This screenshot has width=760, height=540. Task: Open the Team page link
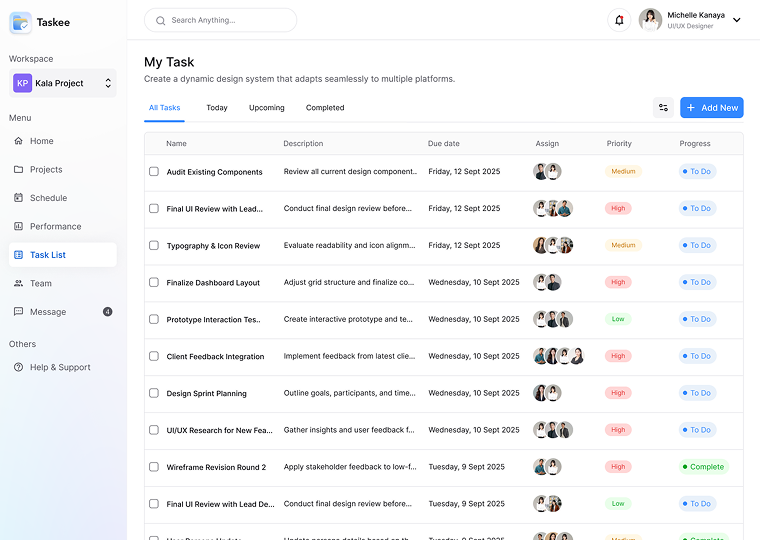63,283
